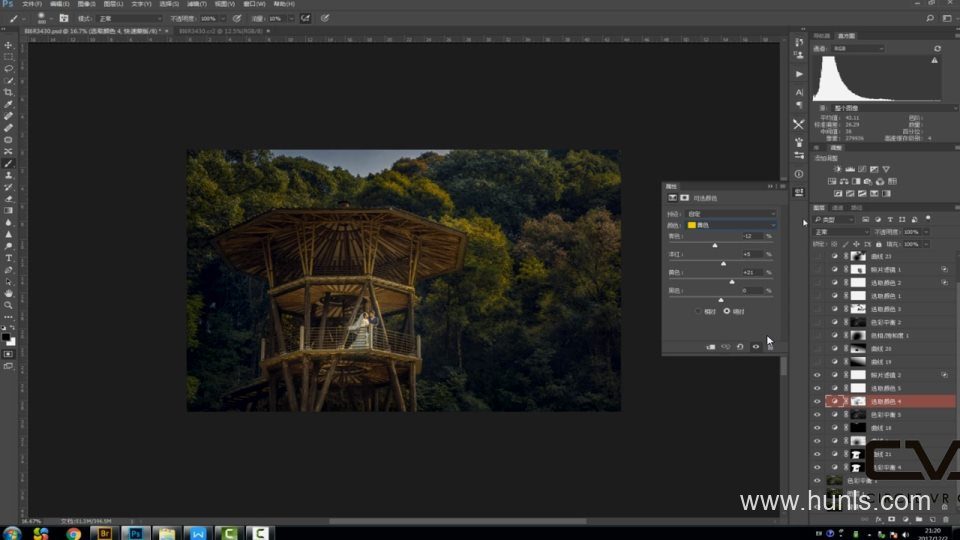Select the 相对 (Relative) radio button
960x540 pixels.
699,311
